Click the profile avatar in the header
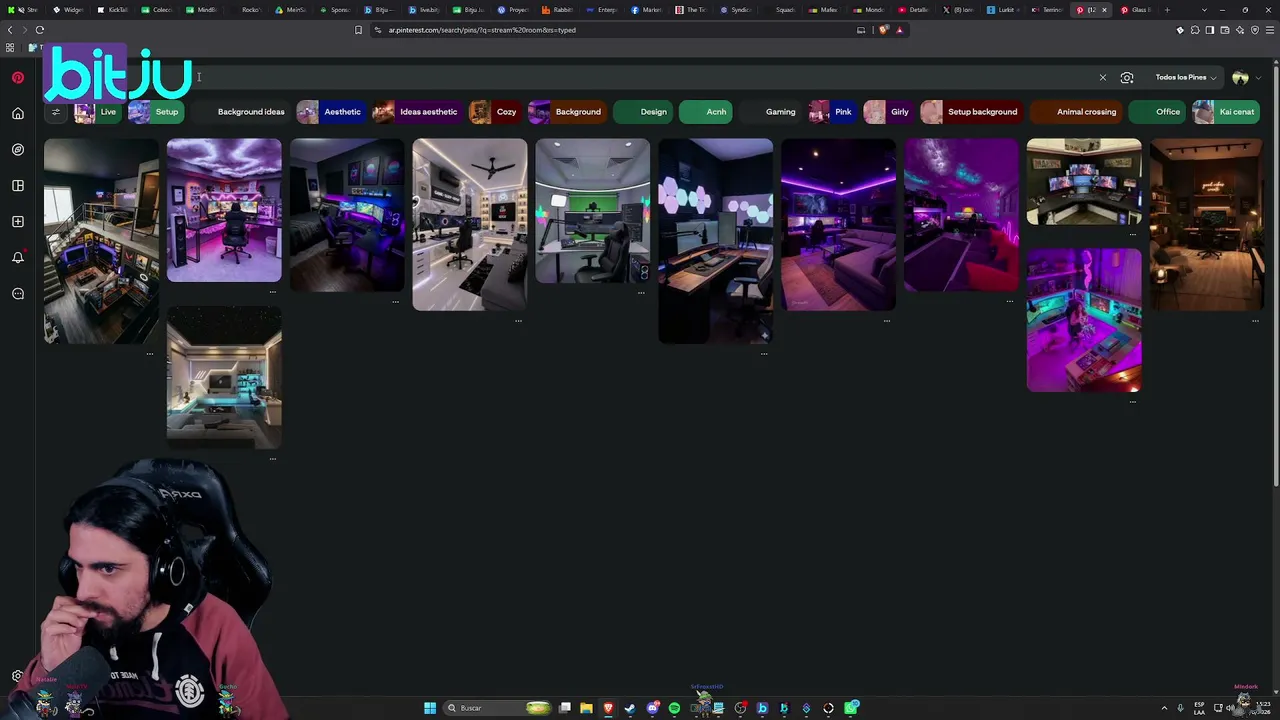This screenshot has height=720, width=1280. tap(1240, 77)
